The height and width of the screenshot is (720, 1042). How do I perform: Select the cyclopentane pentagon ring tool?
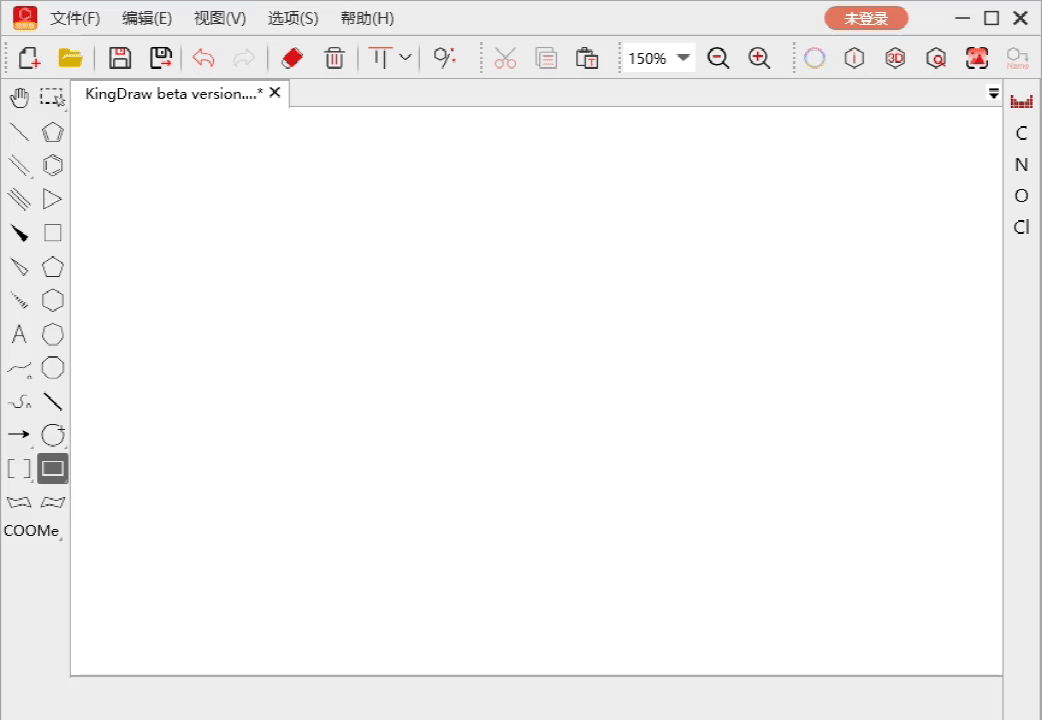click(52, 267)
